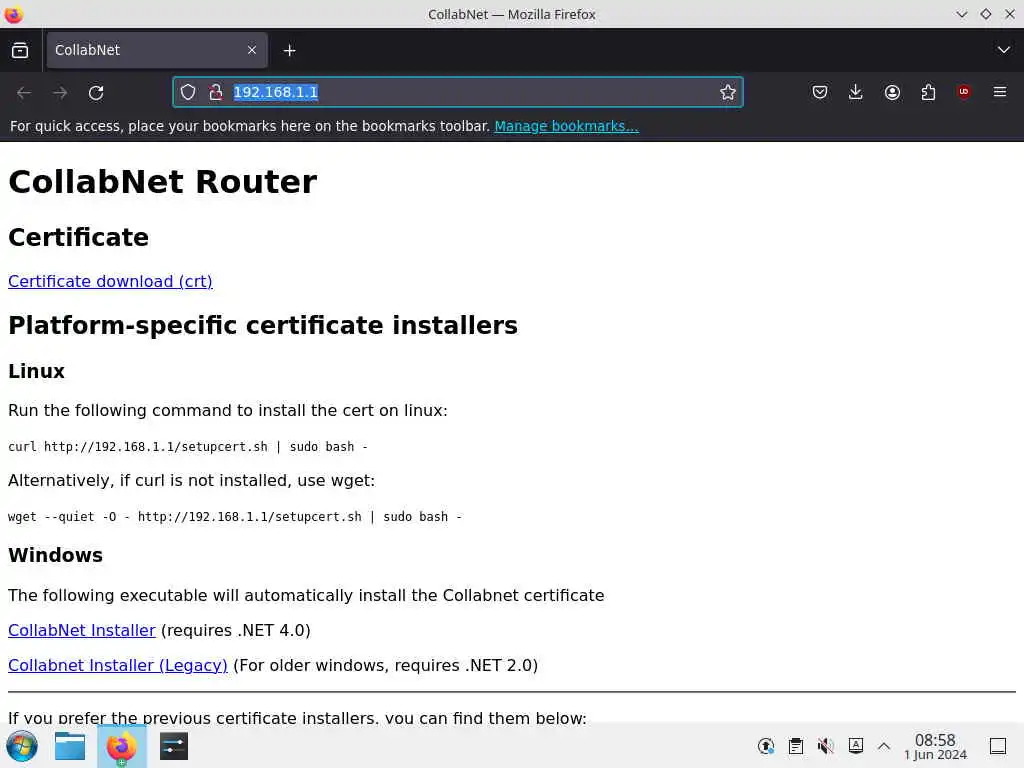Open the Collabnet Installer (Legacy) link
This screenshot has width=1024, height=768.
118,665
